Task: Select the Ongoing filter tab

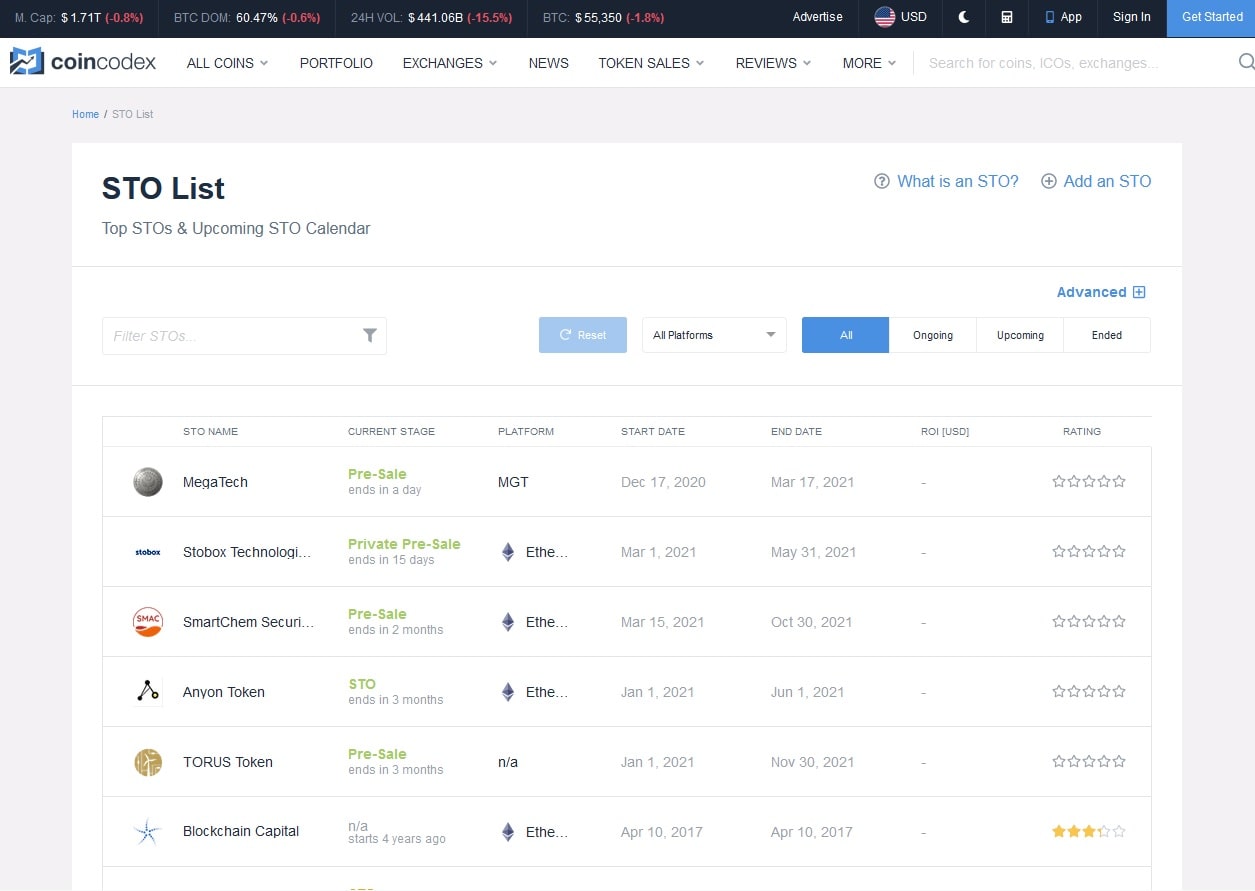Action: (x=933, y=335)
